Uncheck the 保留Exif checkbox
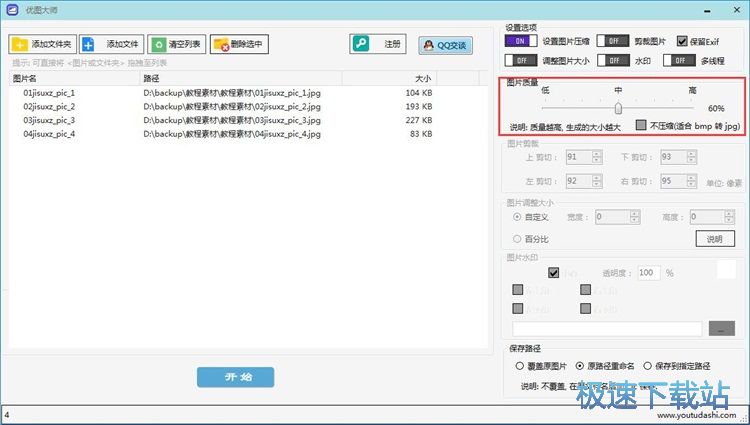 coord(682,41)
